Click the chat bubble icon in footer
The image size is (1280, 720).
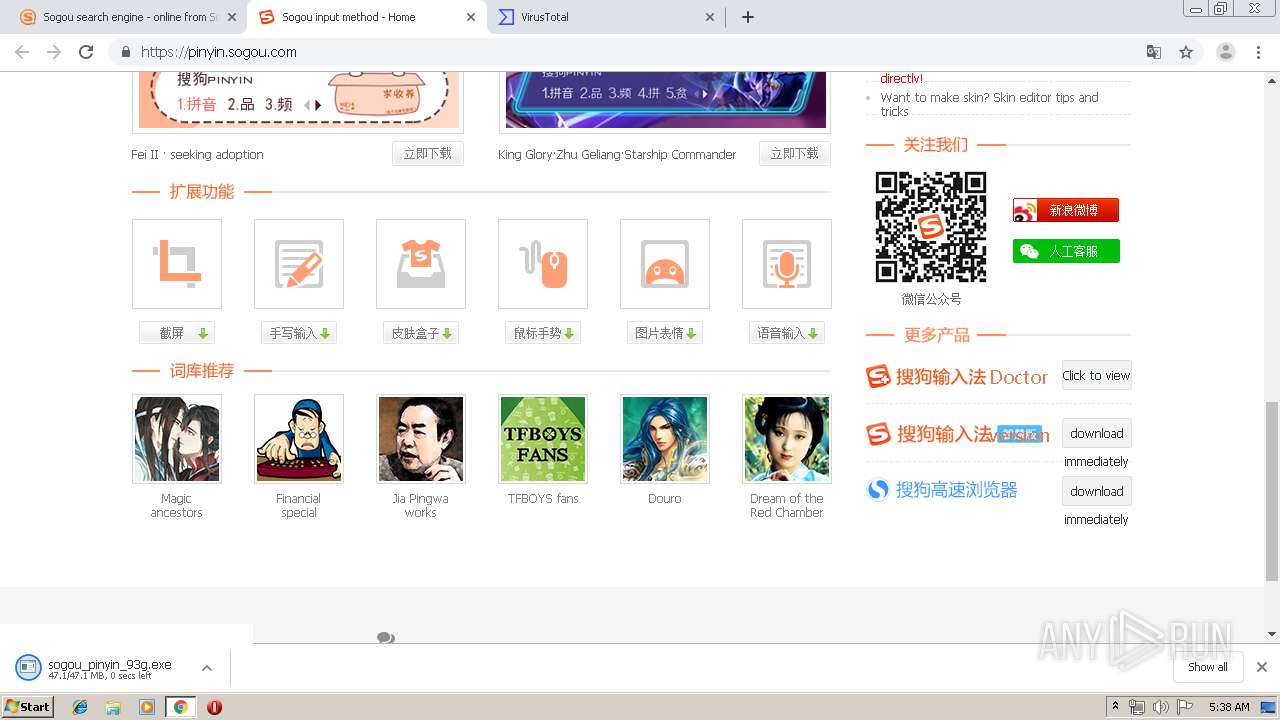click(x=385, y=638)
